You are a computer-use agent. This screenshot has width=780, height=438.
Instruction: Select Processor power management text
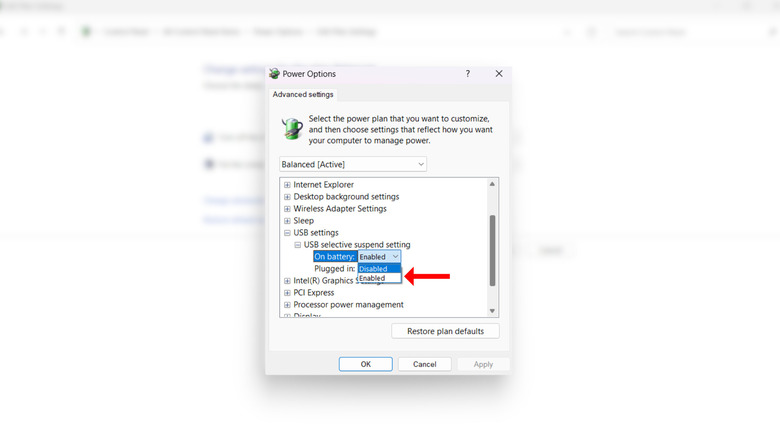point(348,305)
